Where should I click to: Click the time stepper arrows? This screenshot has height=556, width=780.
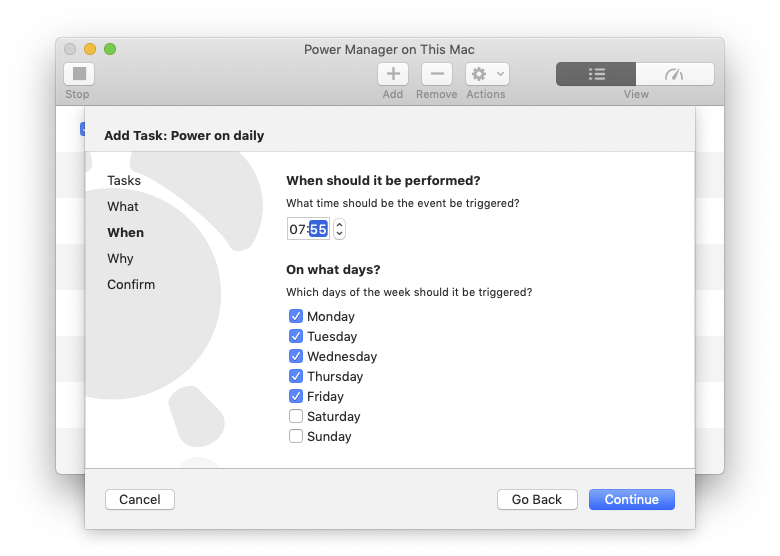340,229
